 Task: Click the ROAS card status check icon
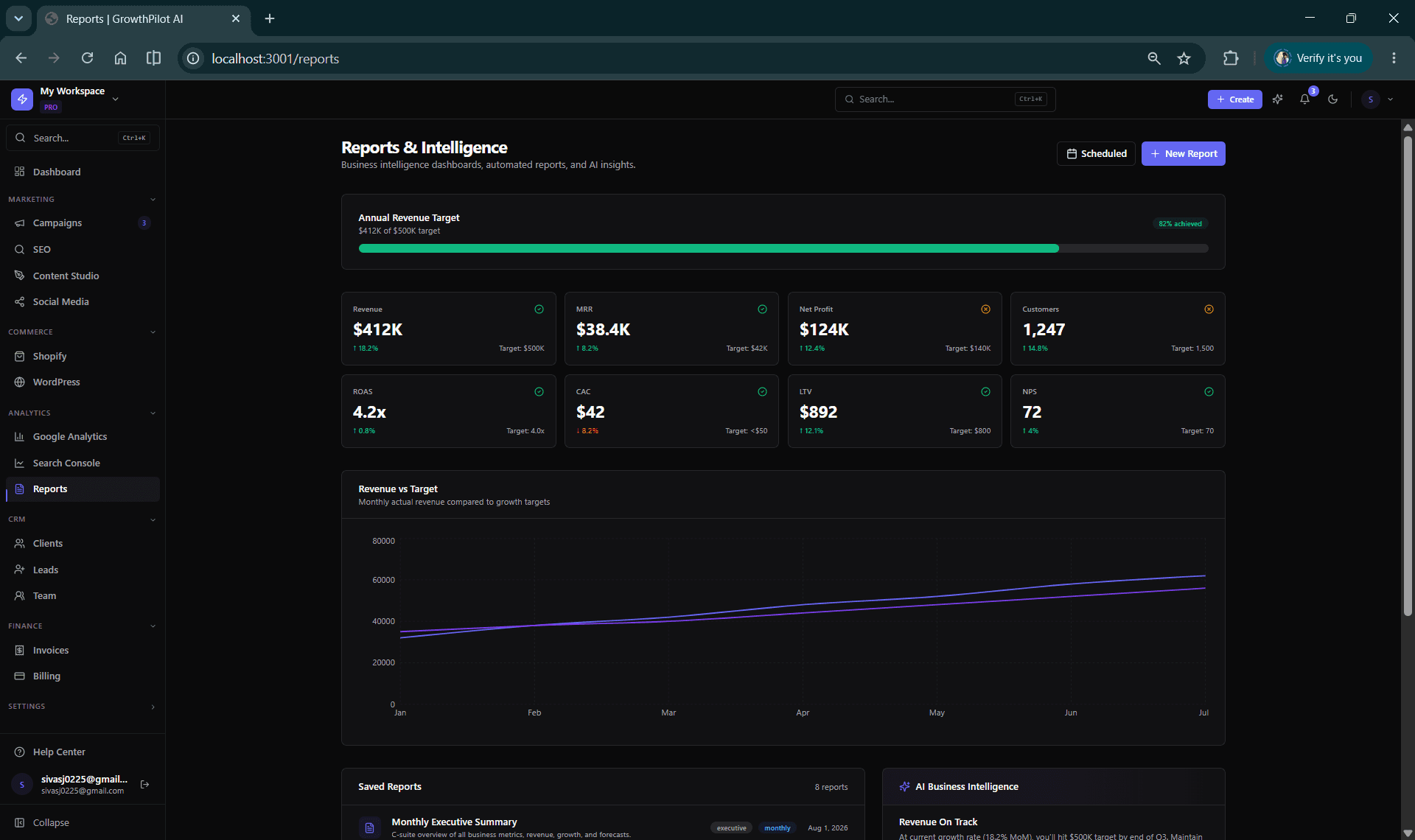point(539,391)
